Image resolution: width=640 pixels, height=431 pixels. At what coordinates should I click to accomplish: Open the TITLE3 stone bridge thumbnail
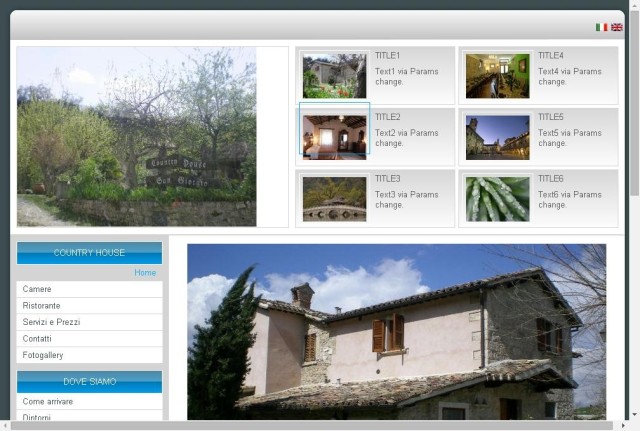(x=334, y=199)
